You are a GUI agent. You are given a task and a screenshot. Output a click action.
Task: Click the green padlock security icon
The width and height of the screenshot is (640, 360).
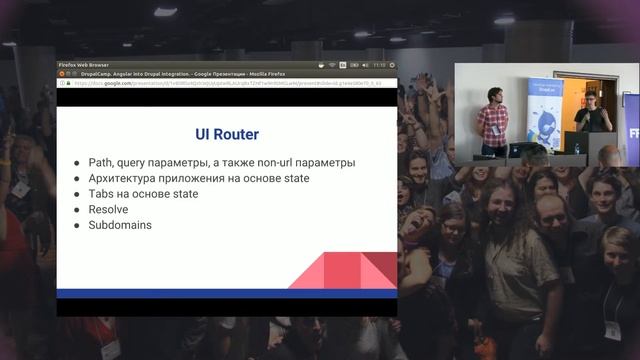[69, 83]
